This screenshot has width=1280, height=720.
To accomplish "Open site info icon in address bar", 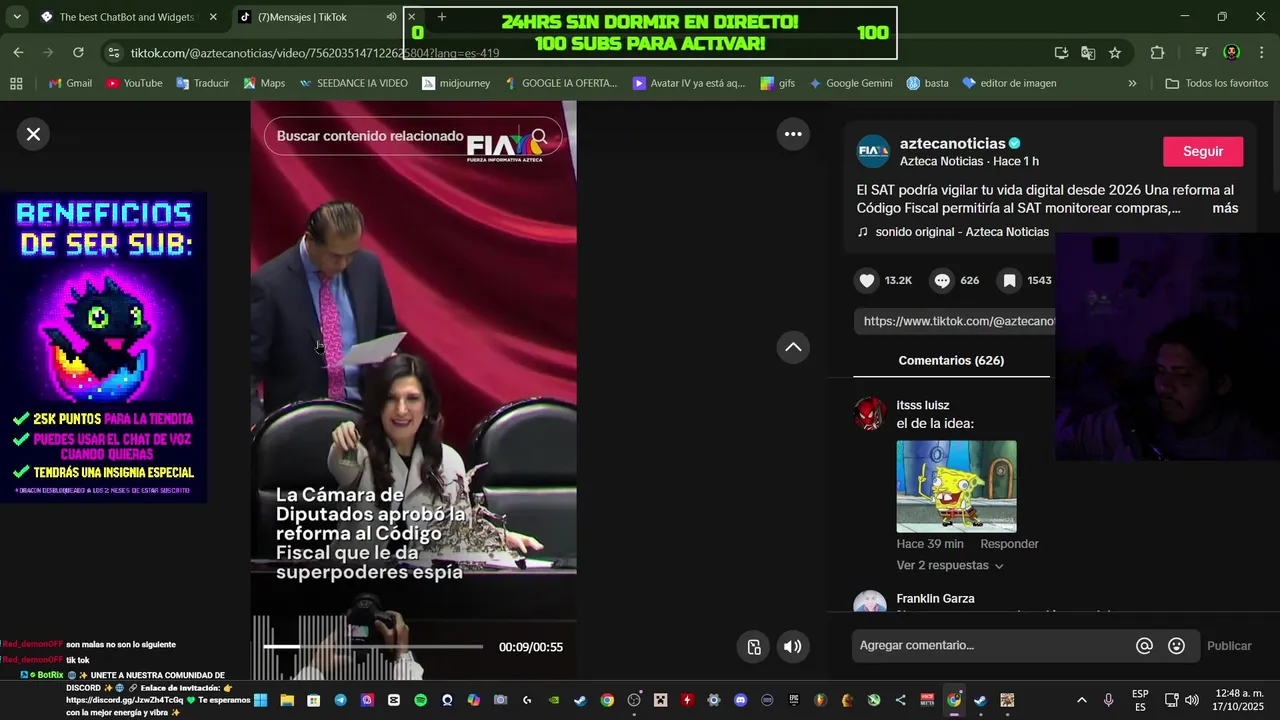I will point(114,53).
